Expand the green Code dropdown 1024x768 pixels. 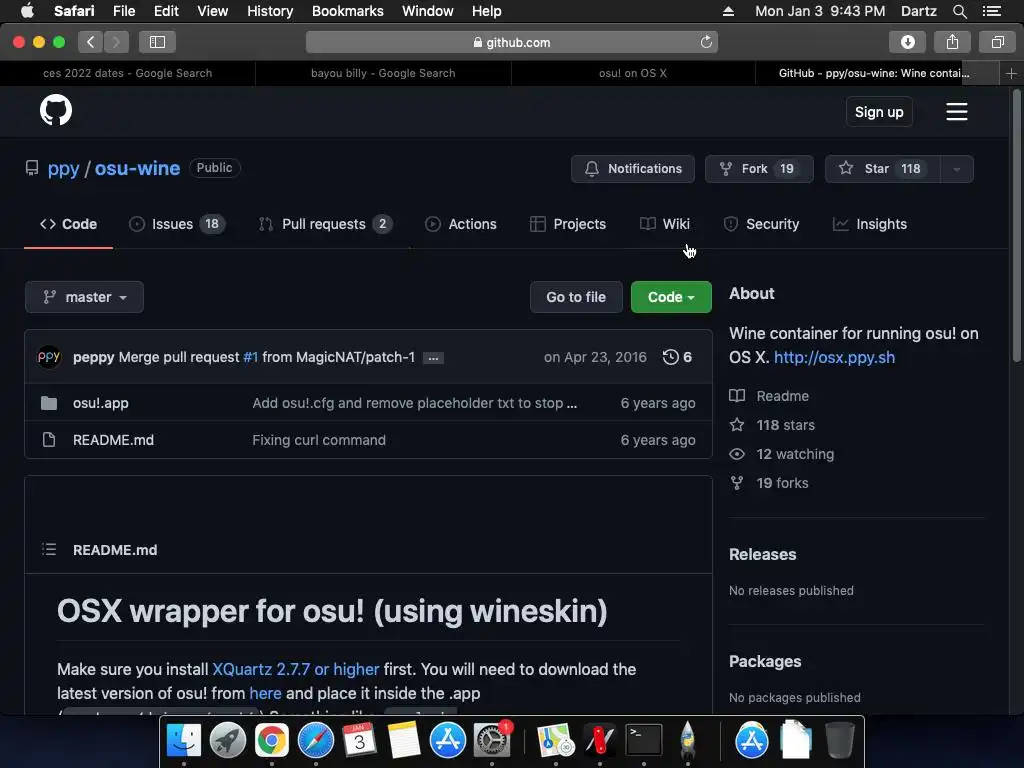pyautogui.click(x=671, y=297)
